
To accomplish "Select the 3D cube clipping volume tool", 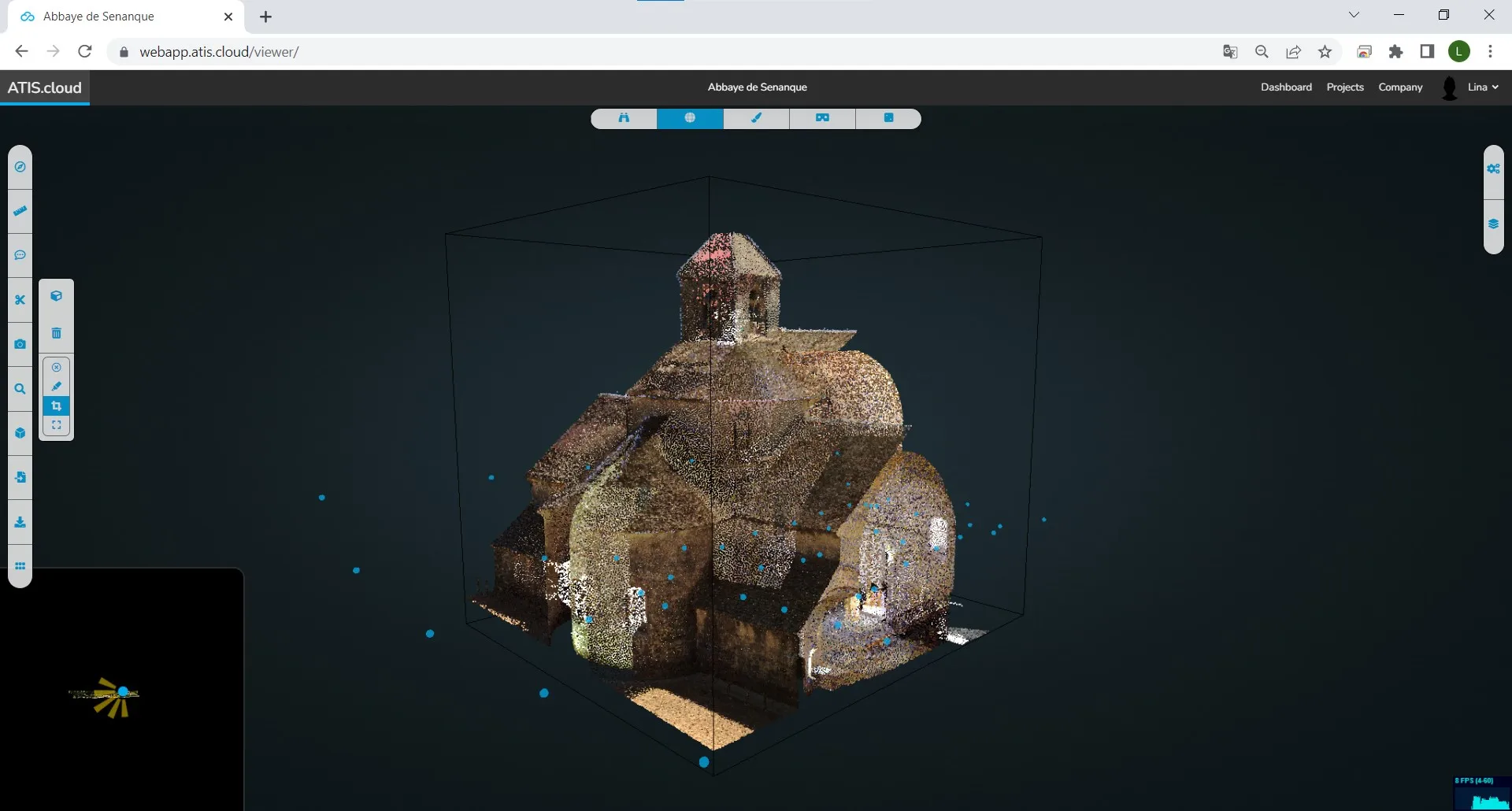I will 56,295.
